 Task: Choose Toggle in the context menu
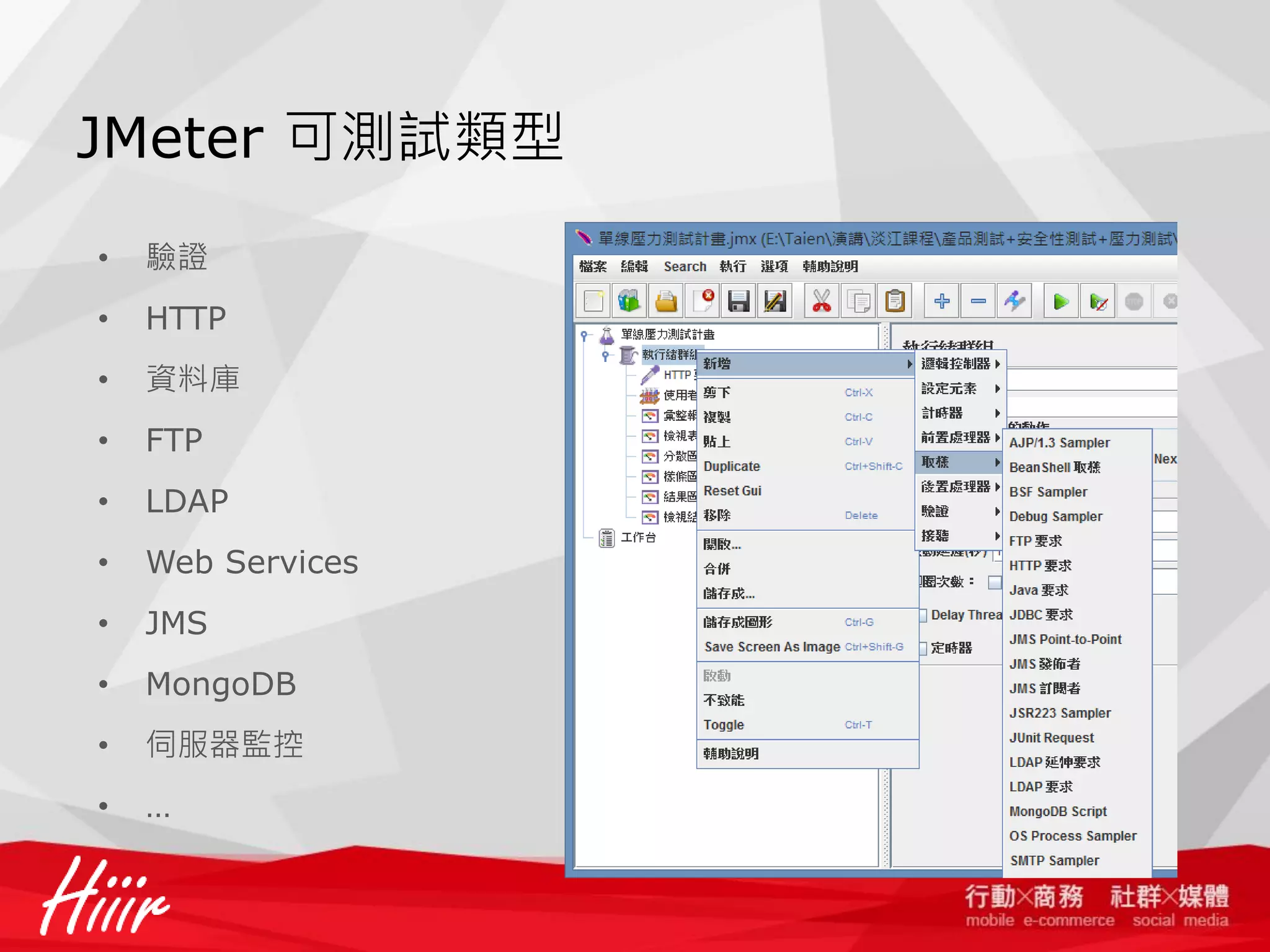(806, 725)
